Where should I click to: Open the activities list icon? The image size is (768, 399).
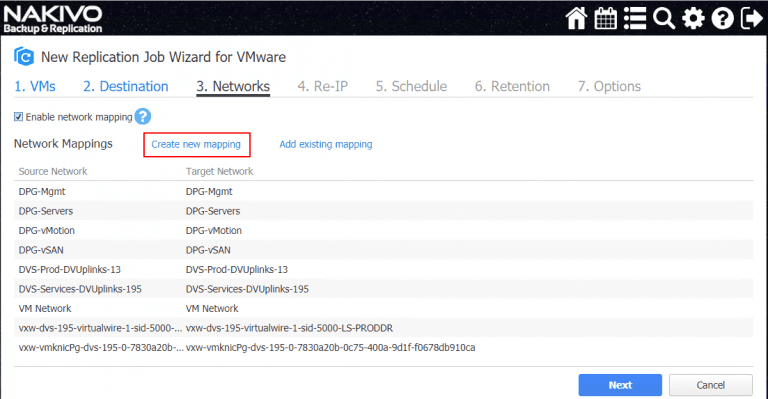click(635, 19)
